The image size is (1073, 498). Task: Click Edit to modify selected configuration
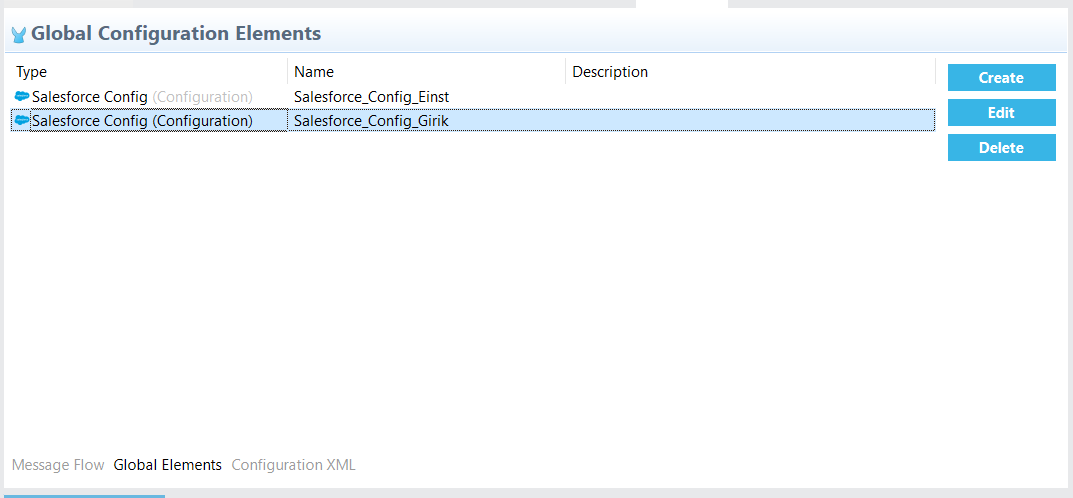tap(1001, 112)
